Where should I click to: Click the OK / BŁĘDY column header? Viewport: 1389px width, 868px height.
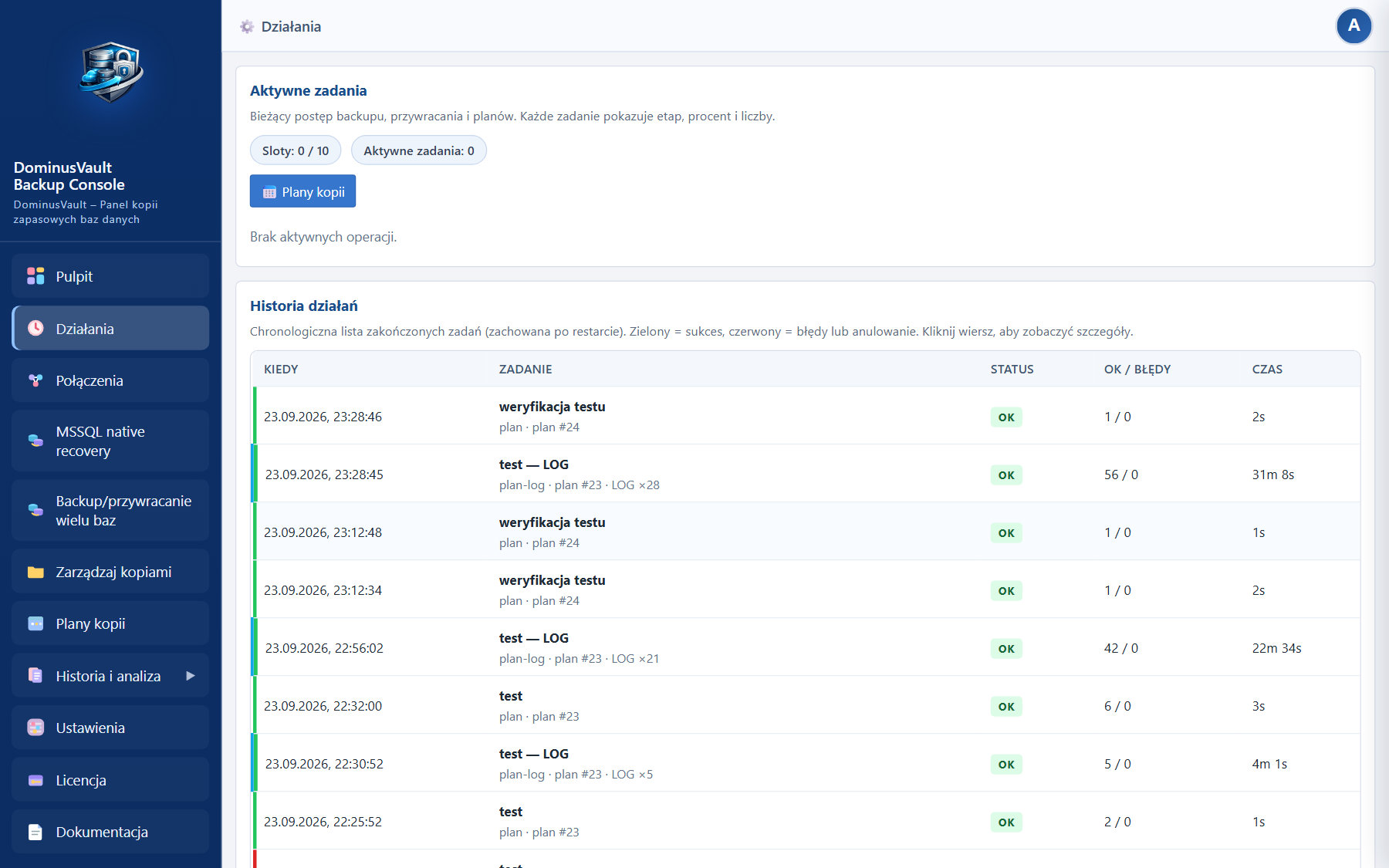click(1137, 370)
